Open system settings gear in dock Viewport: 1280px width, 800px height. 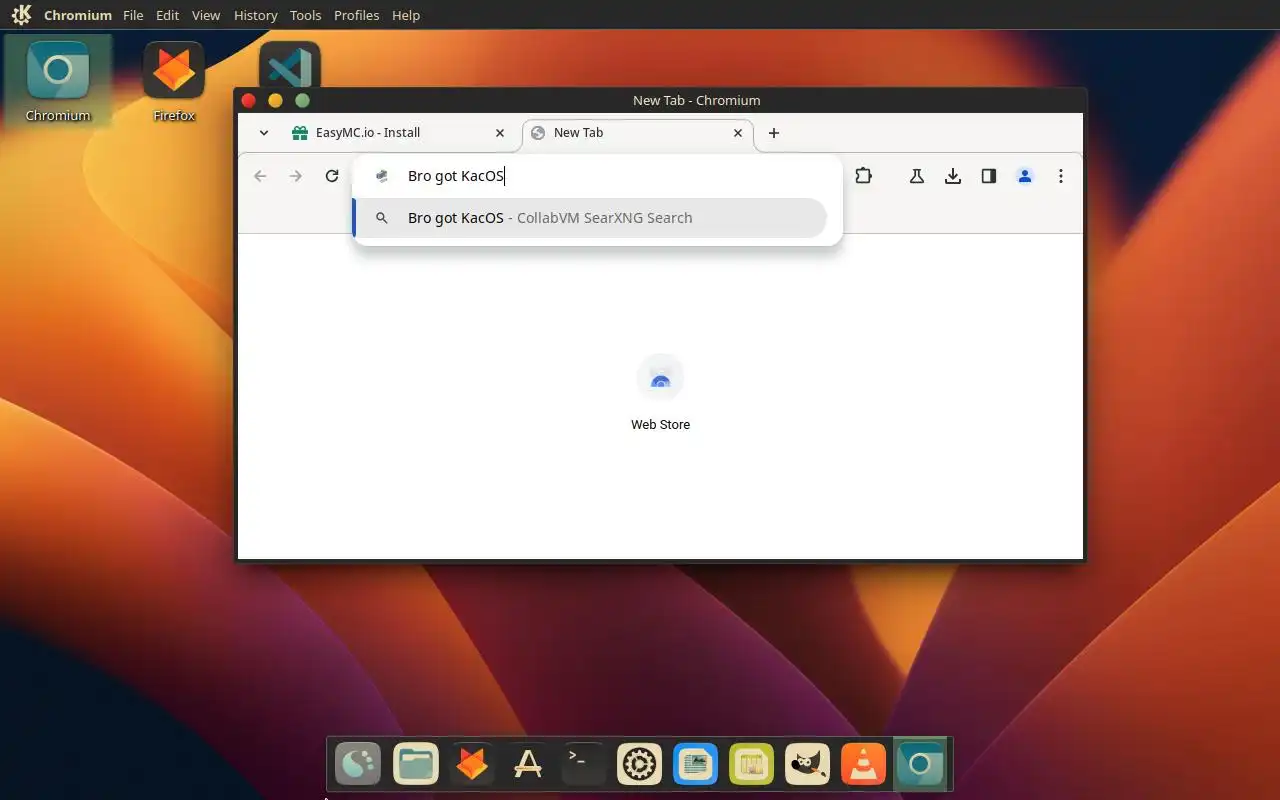[640, 765]
